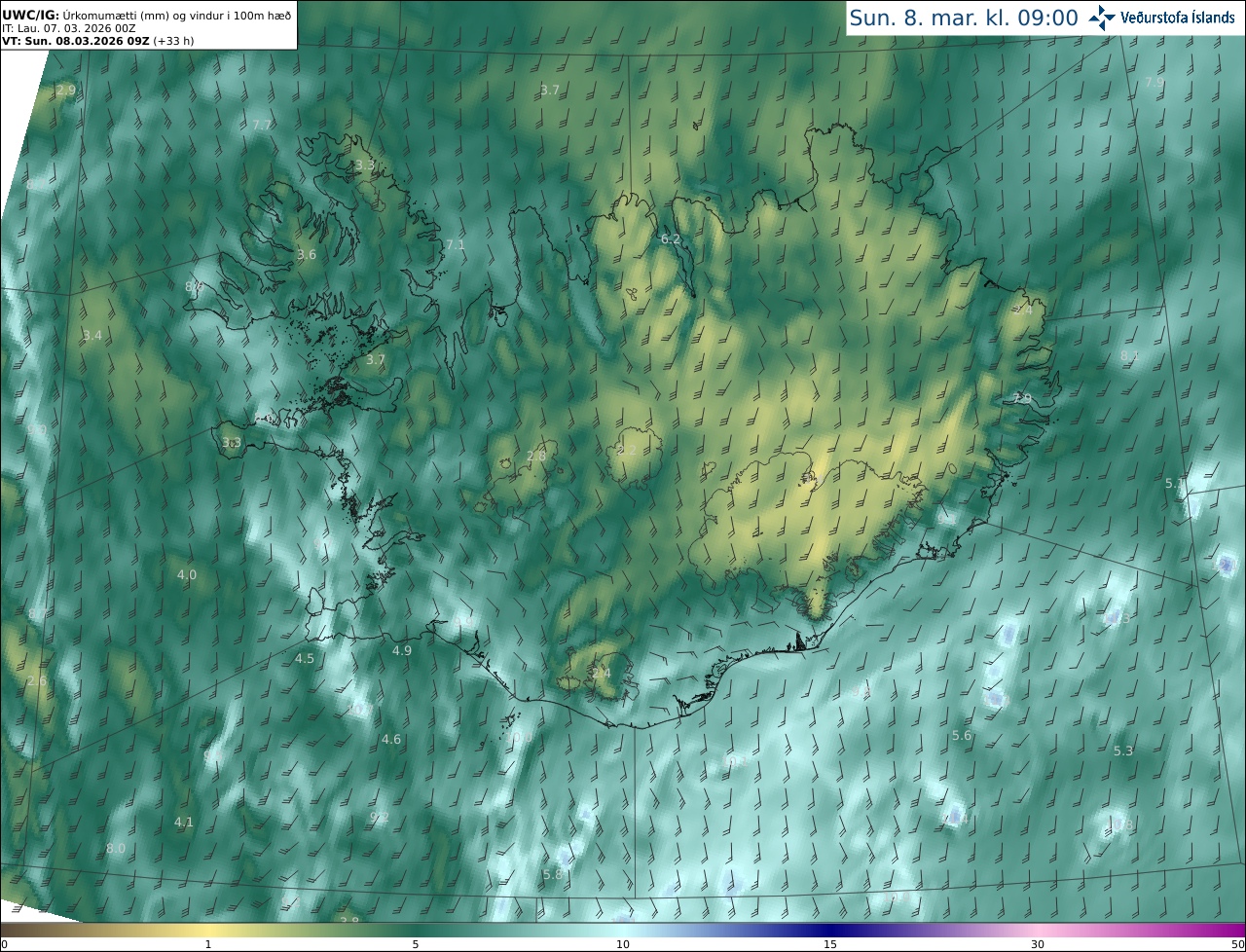Click the '5' label on the colour scale

click(416, 944)
